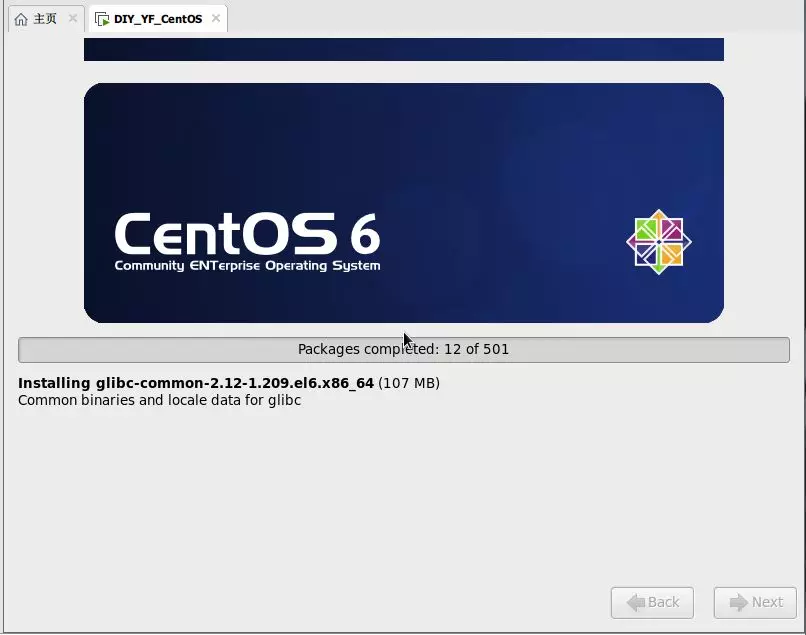Click the VM running icon on DIY_YF_CentOS tab
Image resolution: width=806 pixels, height=635 pixels.
[102, 20]
